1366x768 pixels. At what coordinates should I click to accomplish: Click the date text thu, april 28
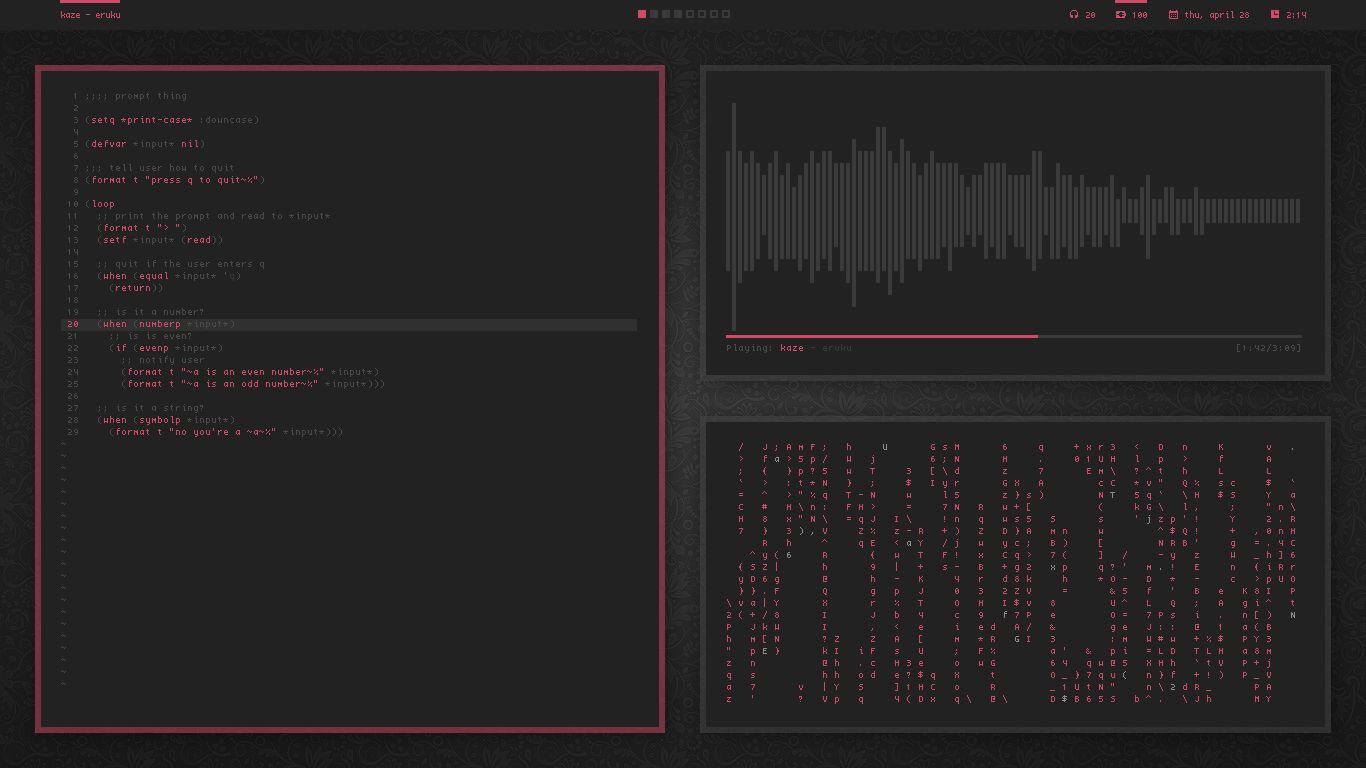click(x=1216, y=14)
